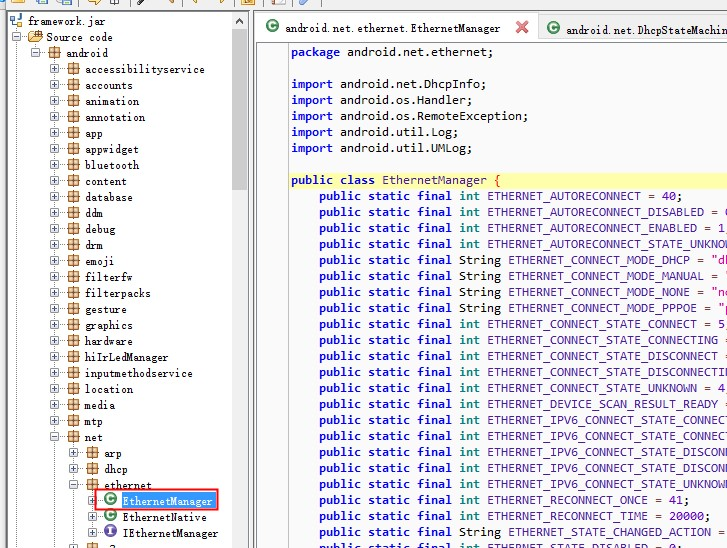
Task: Click the database package icon
Action: (x=73, y=197)
